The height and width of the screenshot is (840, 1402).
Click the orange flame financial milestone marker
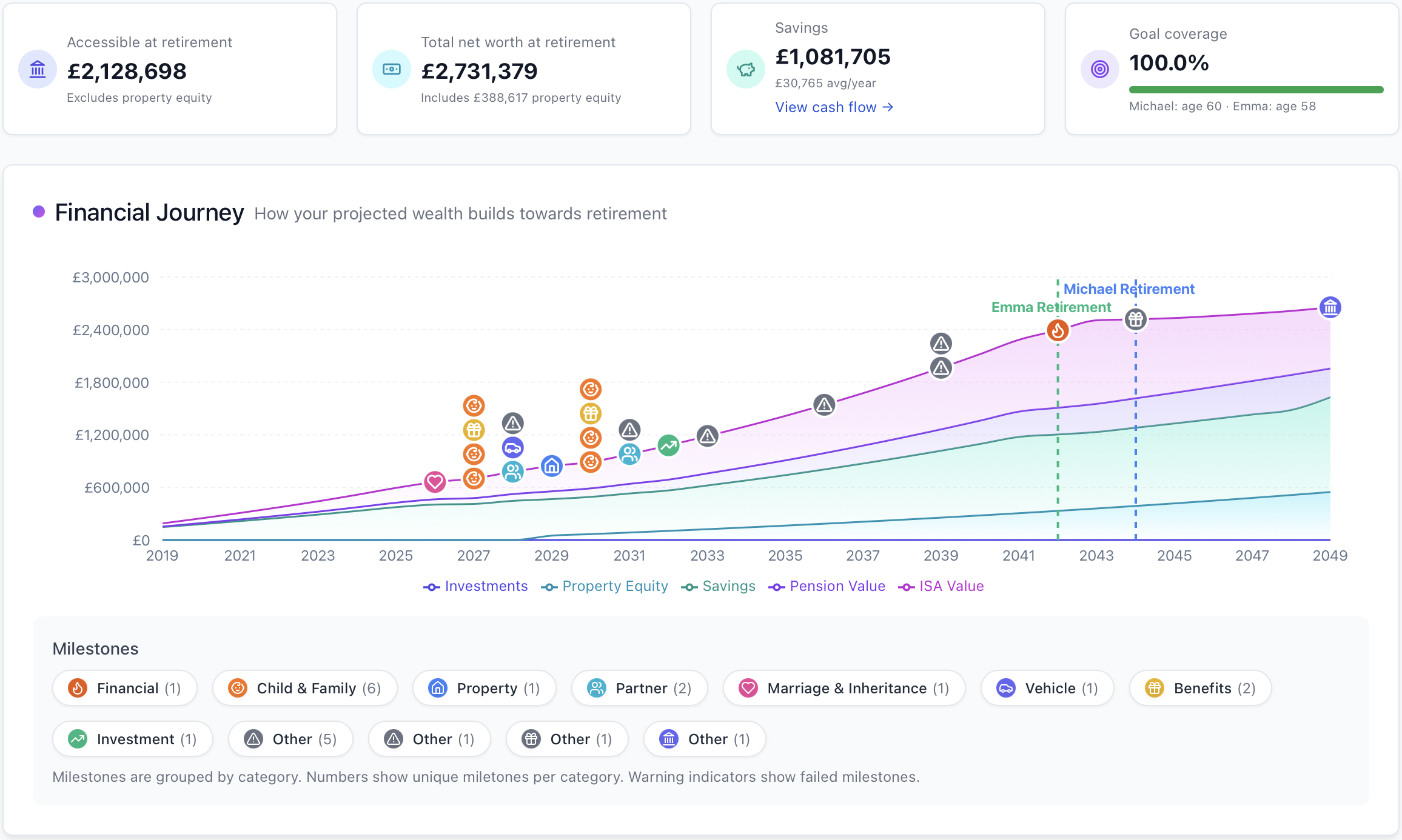[1058, 330]
